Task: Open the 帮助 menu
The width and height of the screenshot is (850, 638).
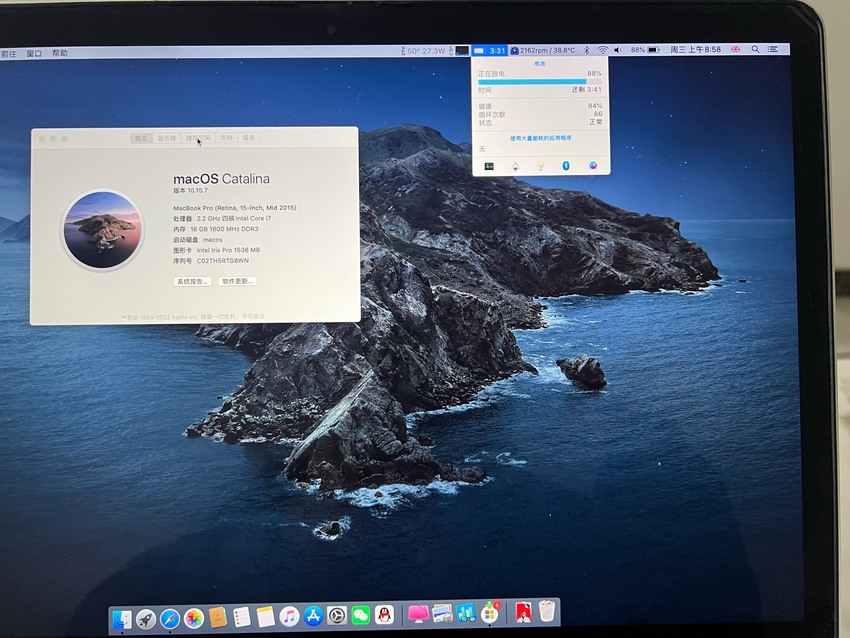Action: tap(60, 53)
